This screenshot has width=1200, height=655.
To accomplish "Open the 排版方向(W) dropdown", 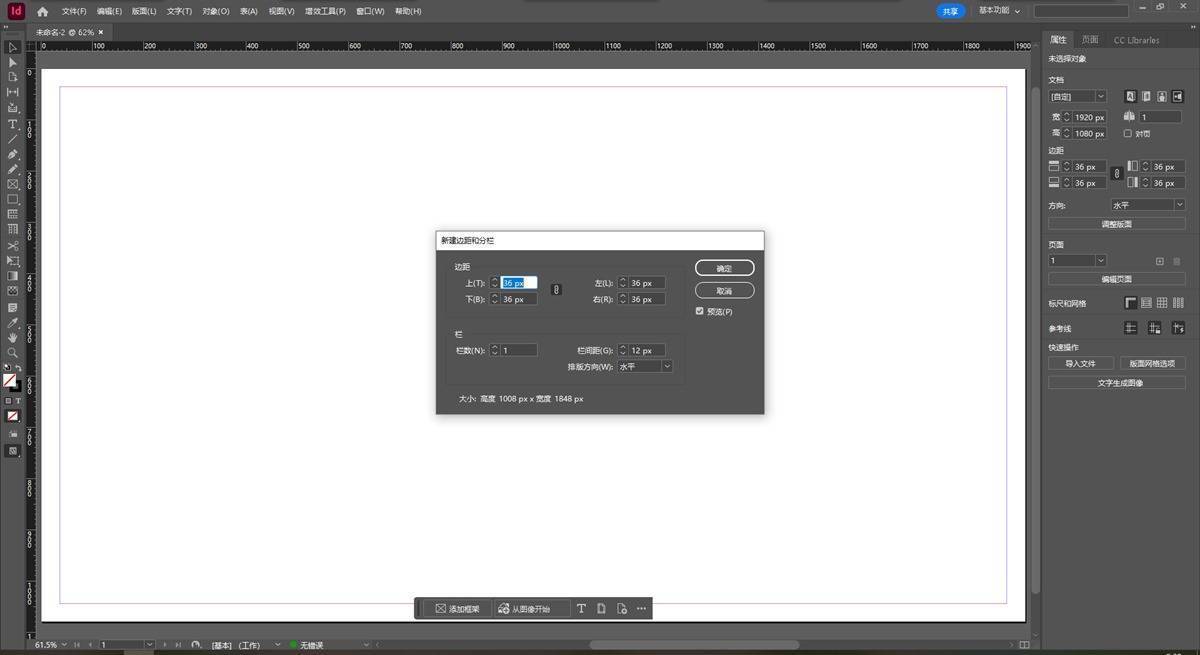I will 645,367.
